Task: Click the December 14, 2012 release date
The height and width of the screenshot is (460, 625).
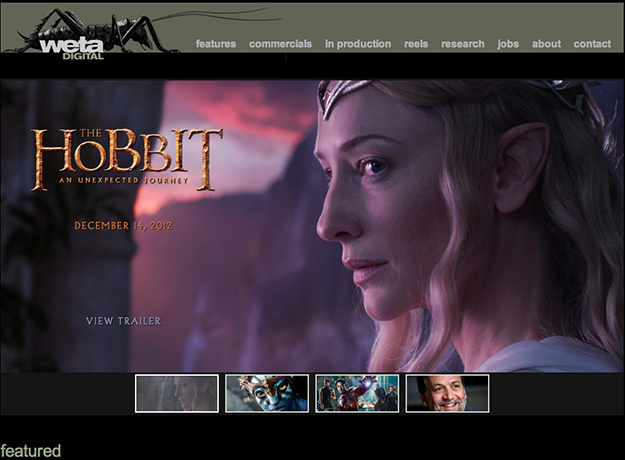Action: (x=123, y=226)
